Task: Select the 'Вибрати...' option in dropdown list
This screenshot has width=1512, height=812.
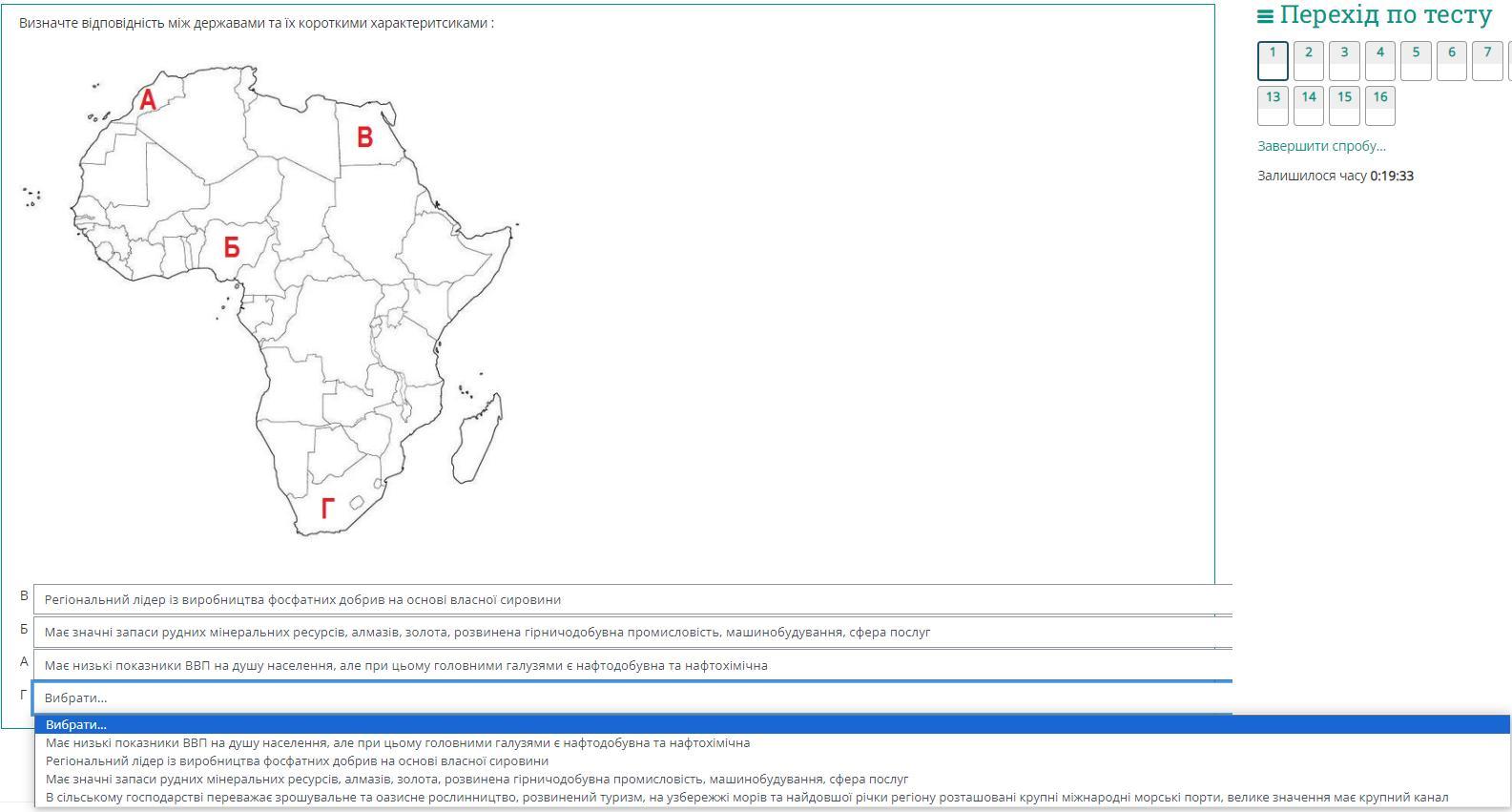Action: (x=773, y=724)
